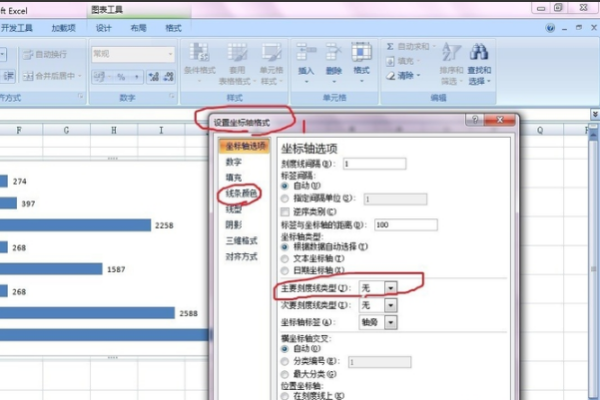
Task: Open the 数字 group dialog launcher
Action: [172, 96]
